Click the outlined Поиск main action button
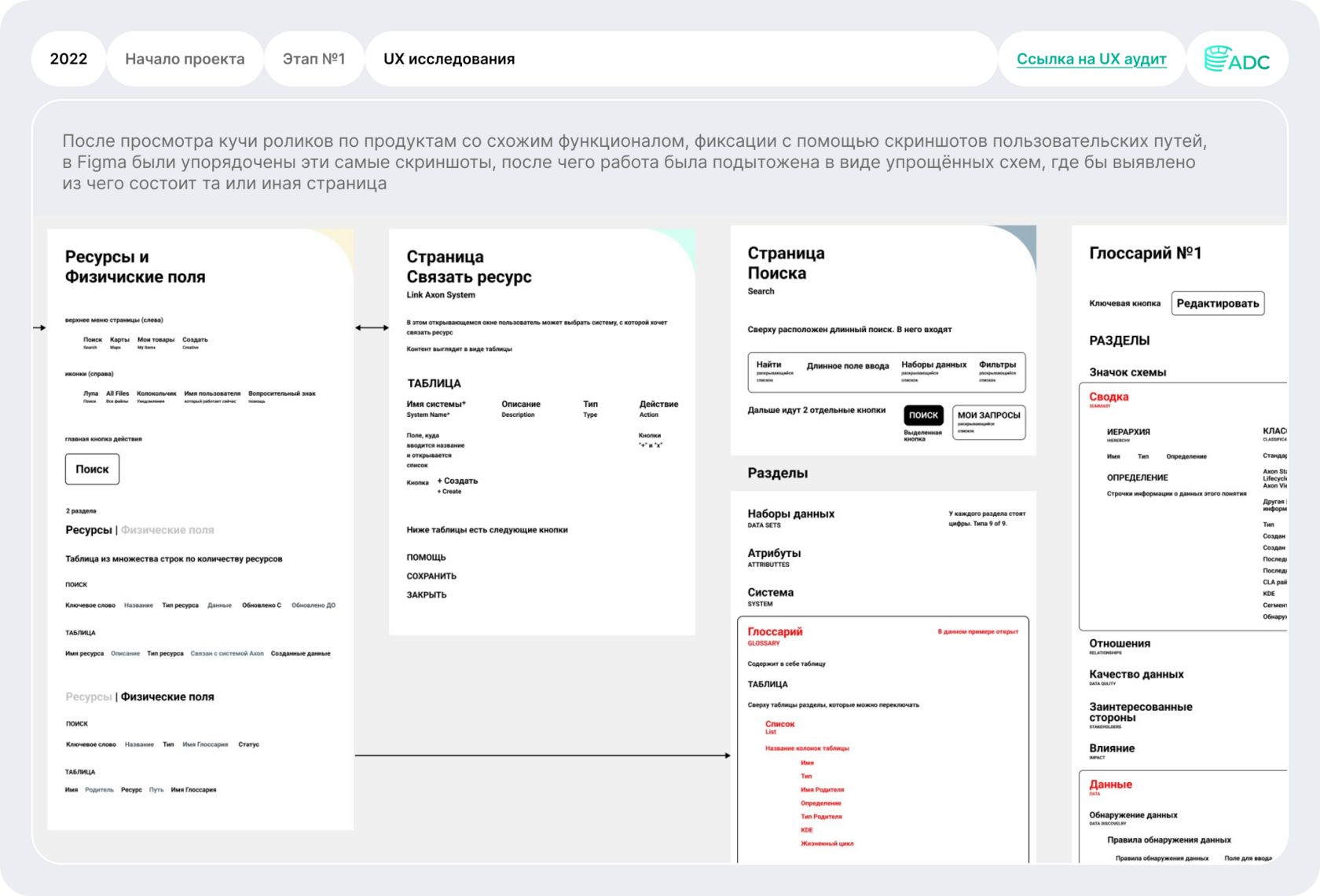This screenshot has height=896, width=1320. tap(92, 469)
